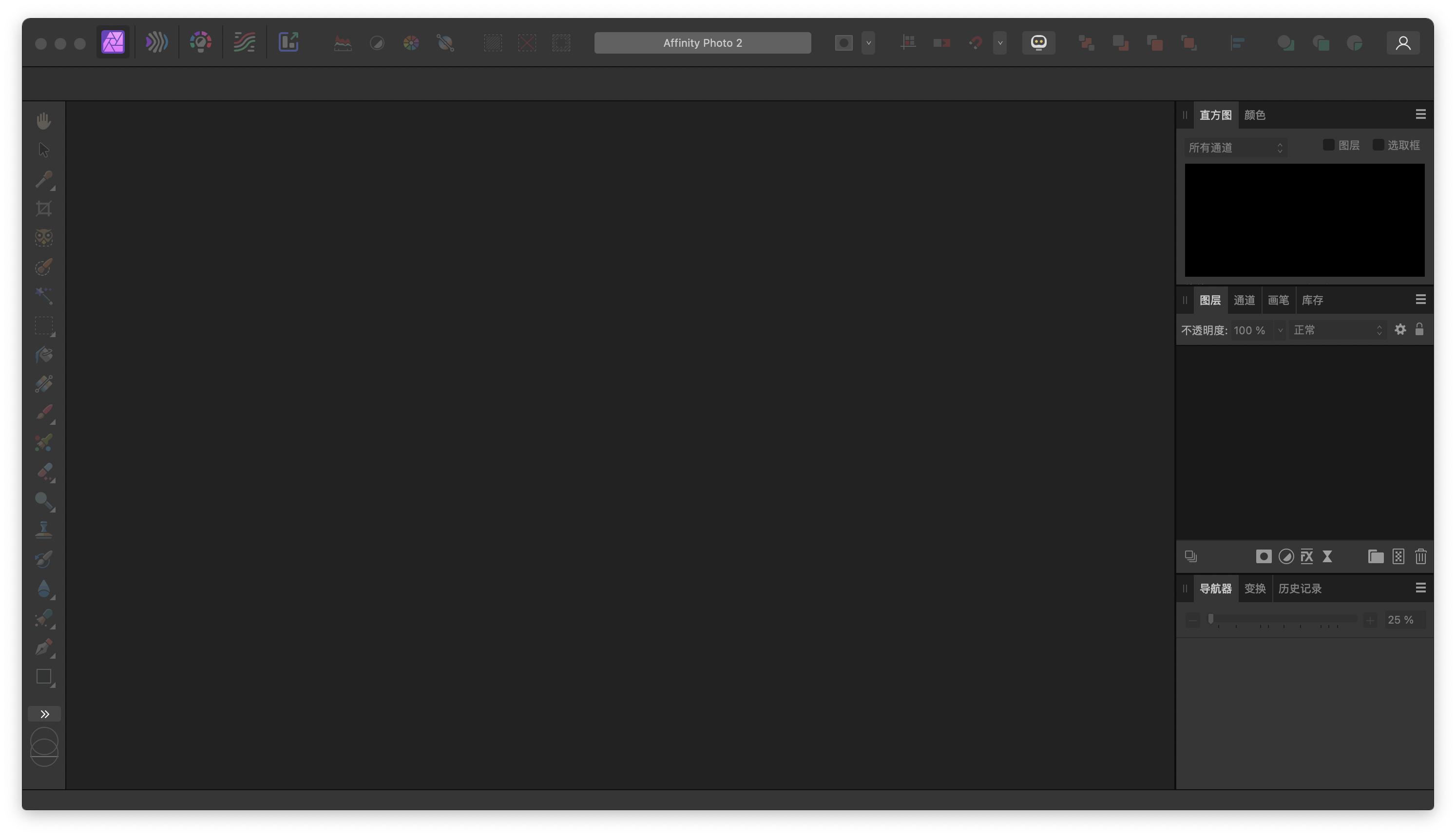Select the Hand tool for panning
This screenshot has width=1456, height=836.
pos(44,121)
